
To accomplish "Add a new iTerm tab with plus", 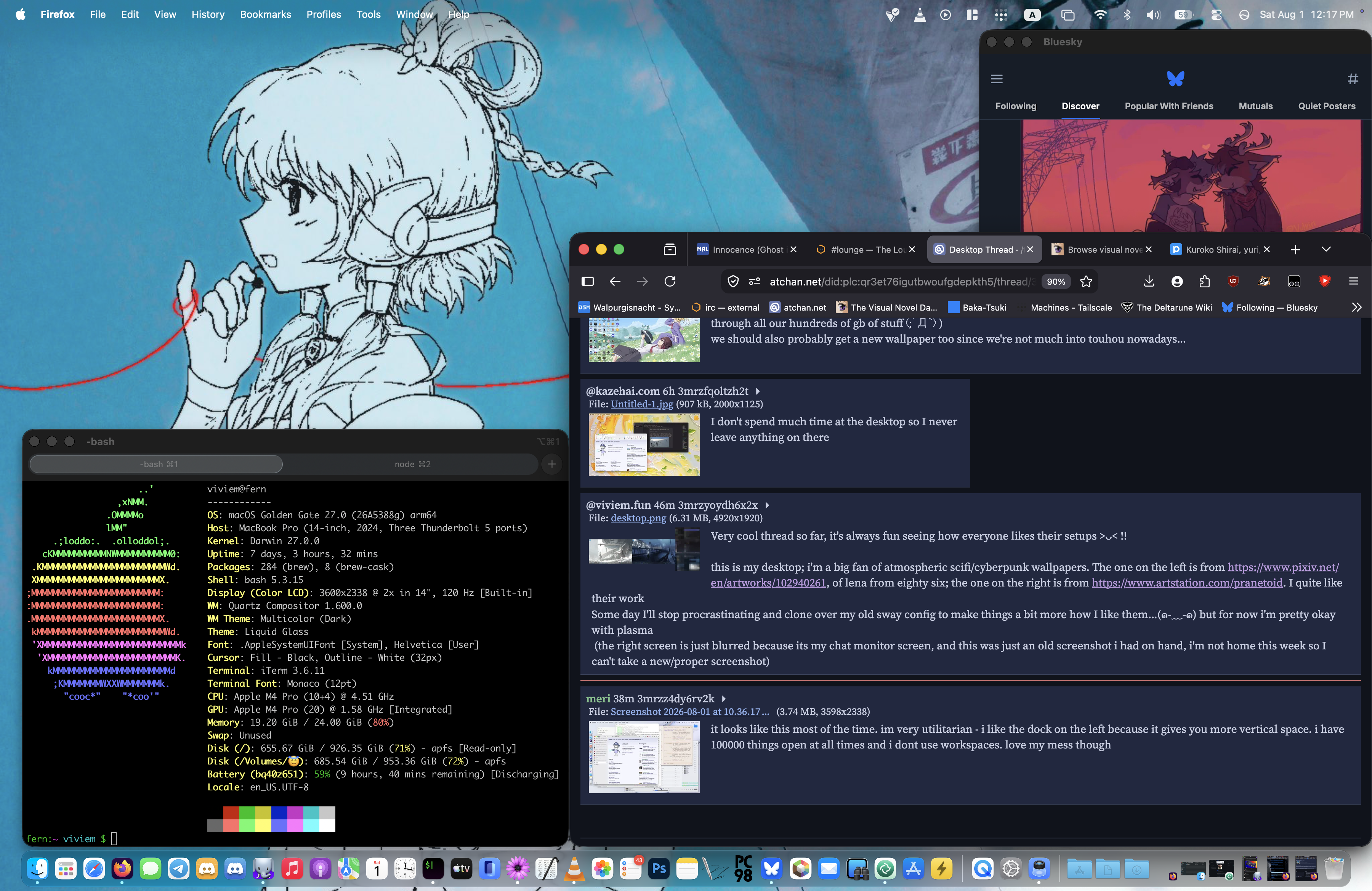I will pyautogui.click(x=552, y=464).
